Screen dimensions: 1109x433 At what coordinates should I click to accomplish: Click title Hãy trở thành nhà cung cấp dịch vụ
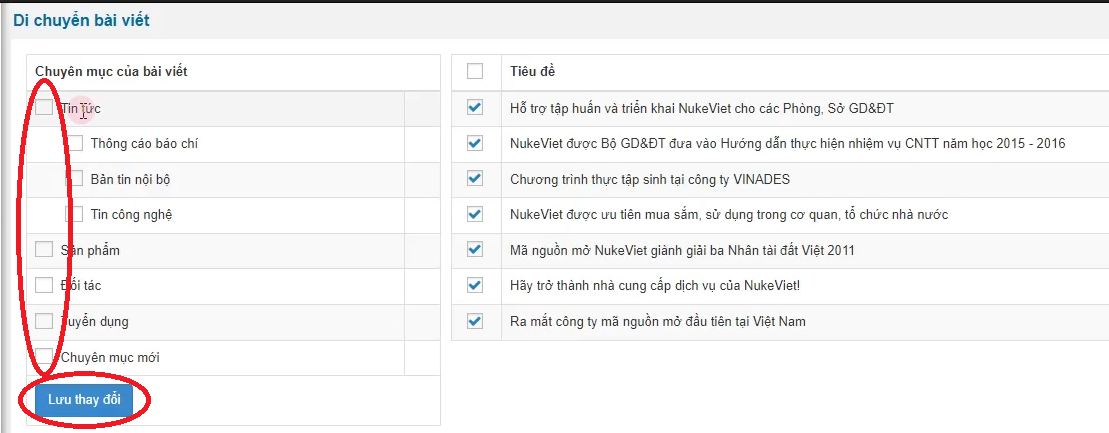coord(655,285)
